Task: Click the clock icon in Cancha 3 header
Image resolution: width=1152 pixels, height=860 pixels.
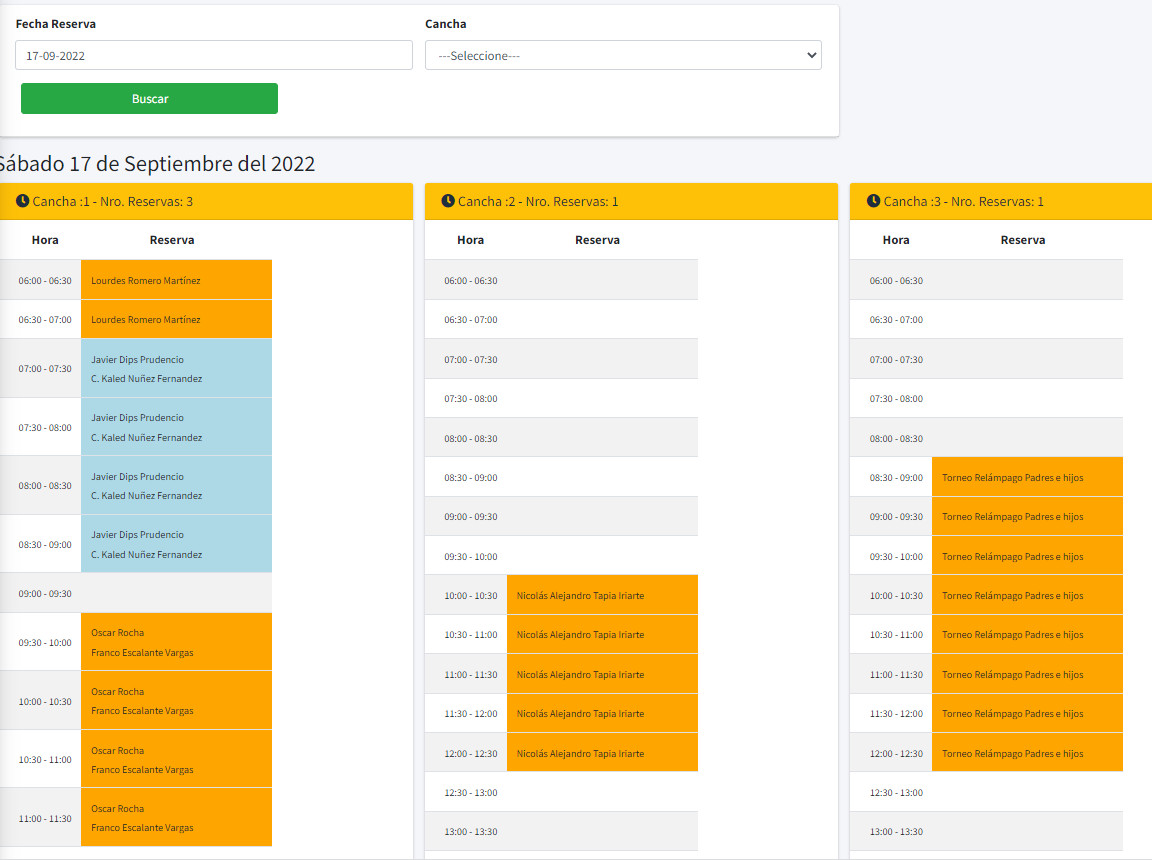Action: pos(873,201)
